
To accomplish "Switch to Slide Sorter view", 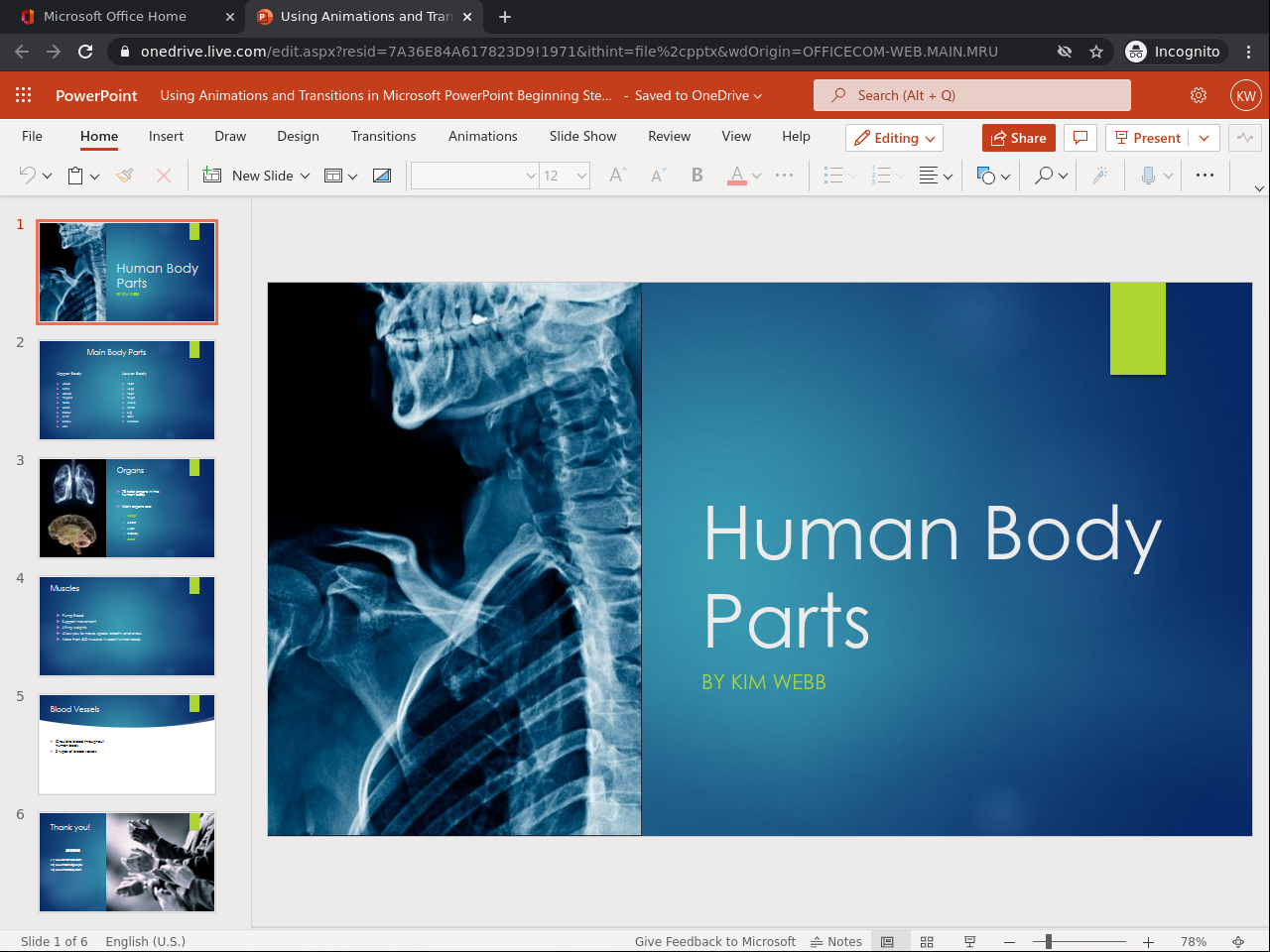I will (927, 941).
